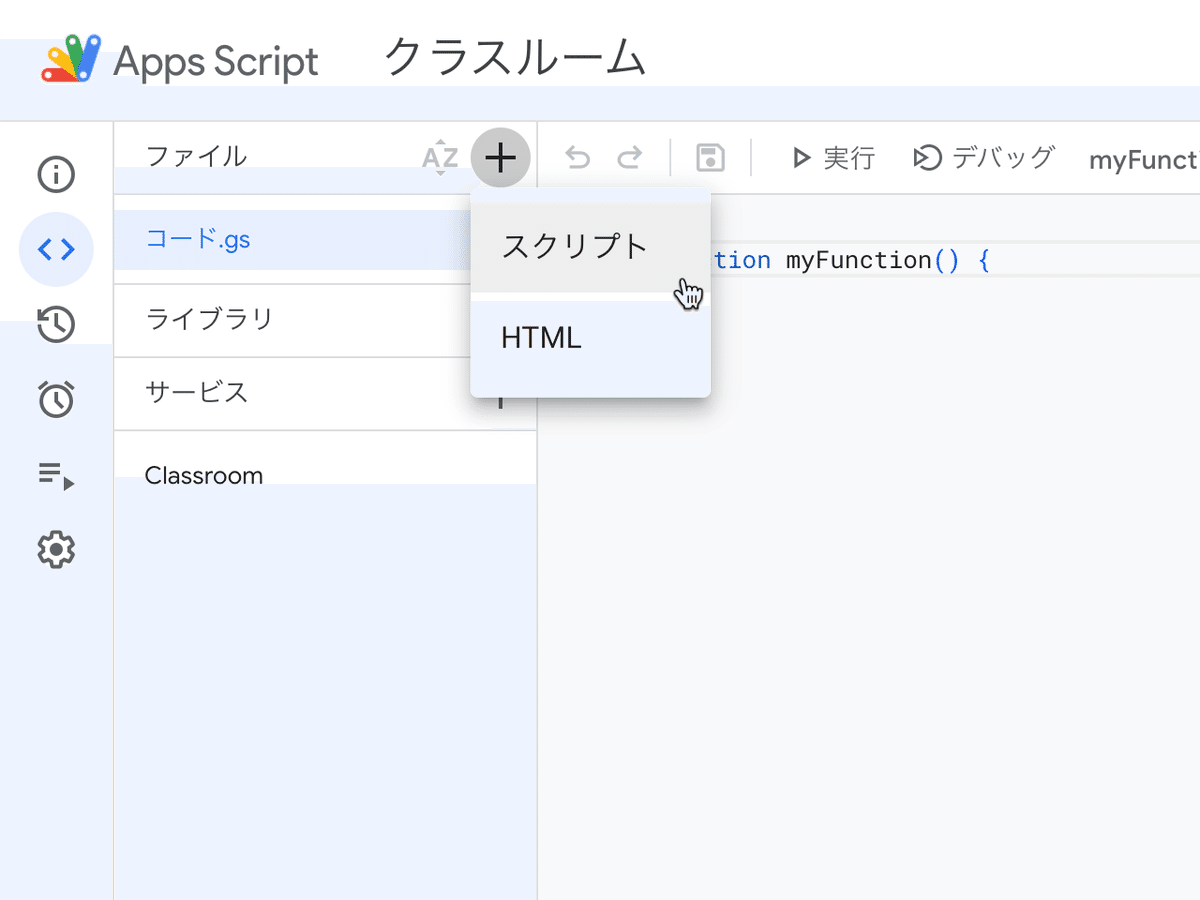Run the script with 実行 button
Viewport: 1200px width, 900px height.
832,158
